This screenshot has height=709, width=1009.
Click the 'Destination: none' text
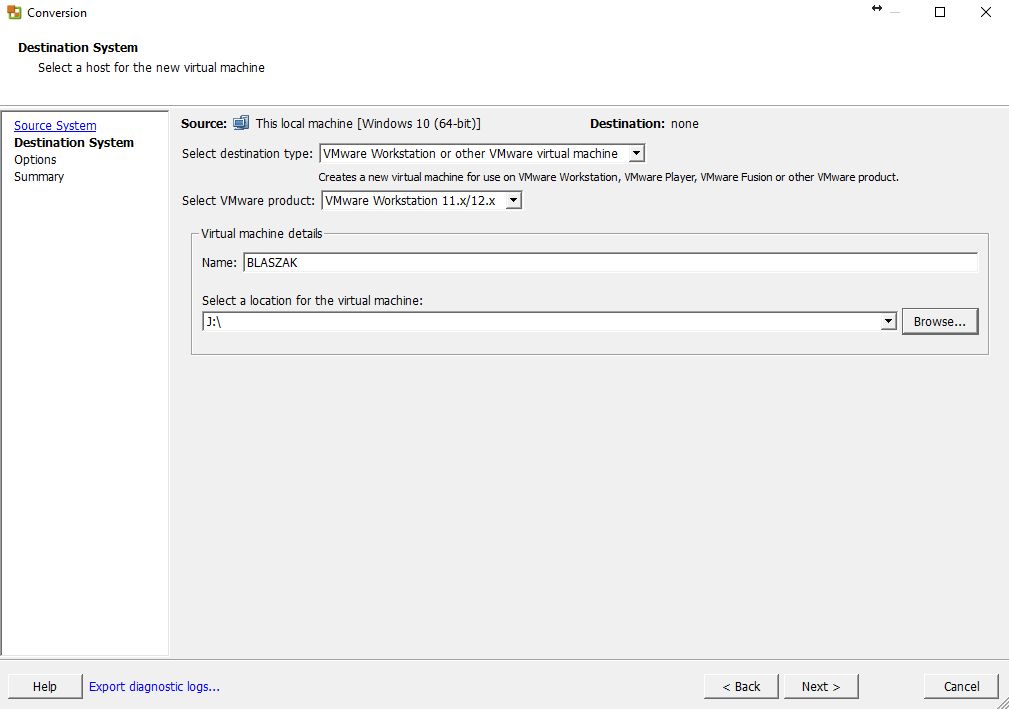pos(644,124)
